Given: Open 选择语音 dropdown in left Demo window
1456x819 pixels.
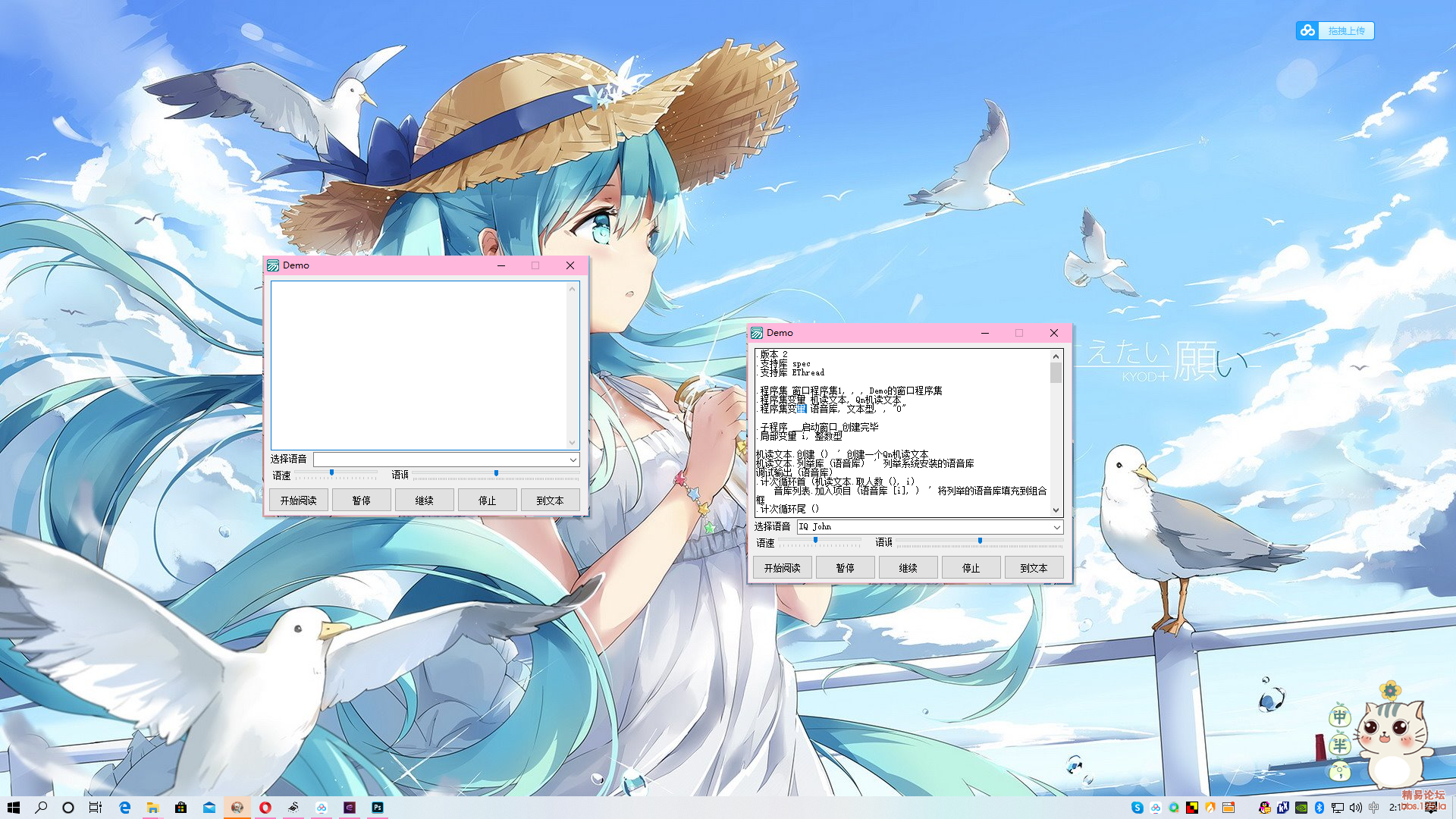Looking at the screenshot, I should [x=447, y=460].
